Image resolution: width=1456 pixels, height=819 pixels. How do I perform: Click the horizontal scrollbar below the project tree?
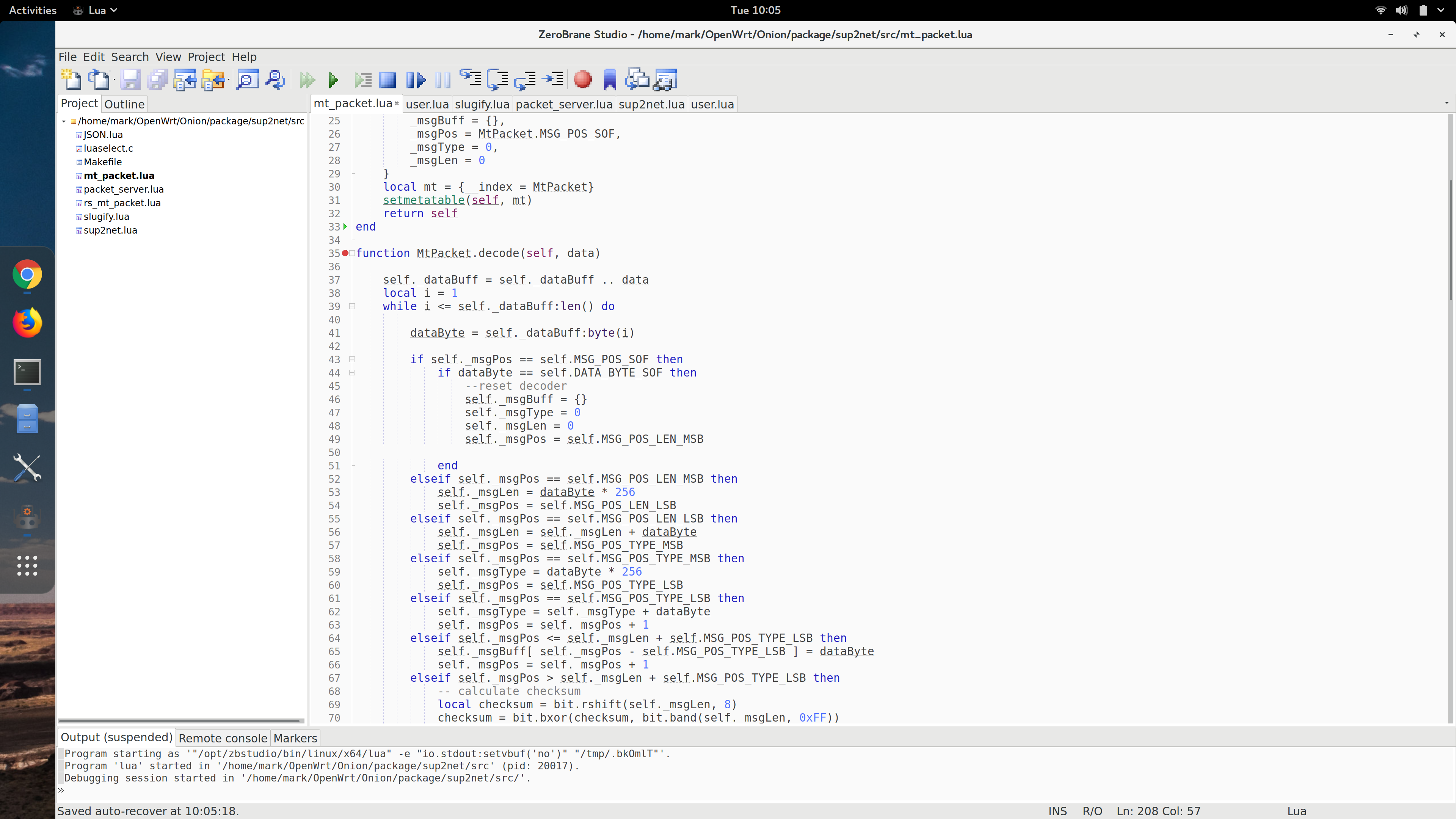[181, 720]
